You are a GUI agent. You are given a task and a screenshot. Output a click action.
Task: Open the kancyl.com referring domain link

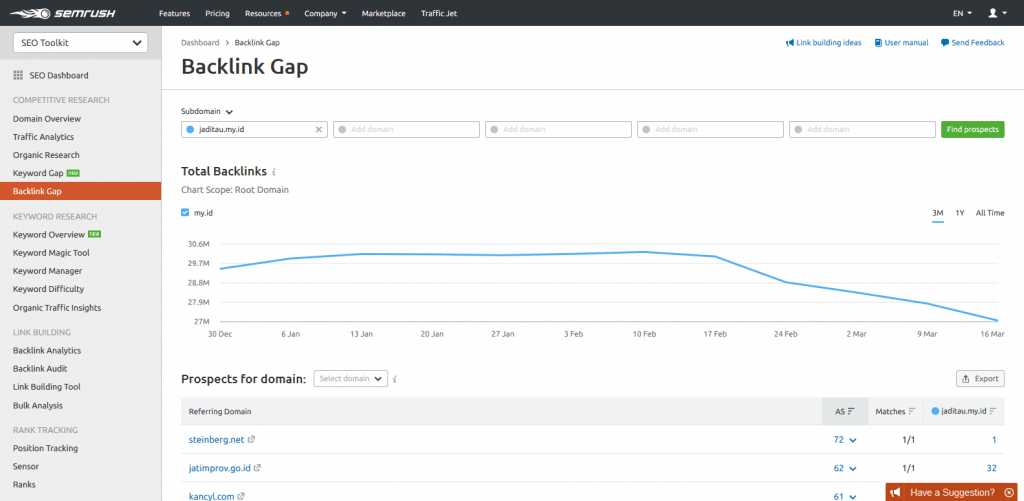coord(211,496)
